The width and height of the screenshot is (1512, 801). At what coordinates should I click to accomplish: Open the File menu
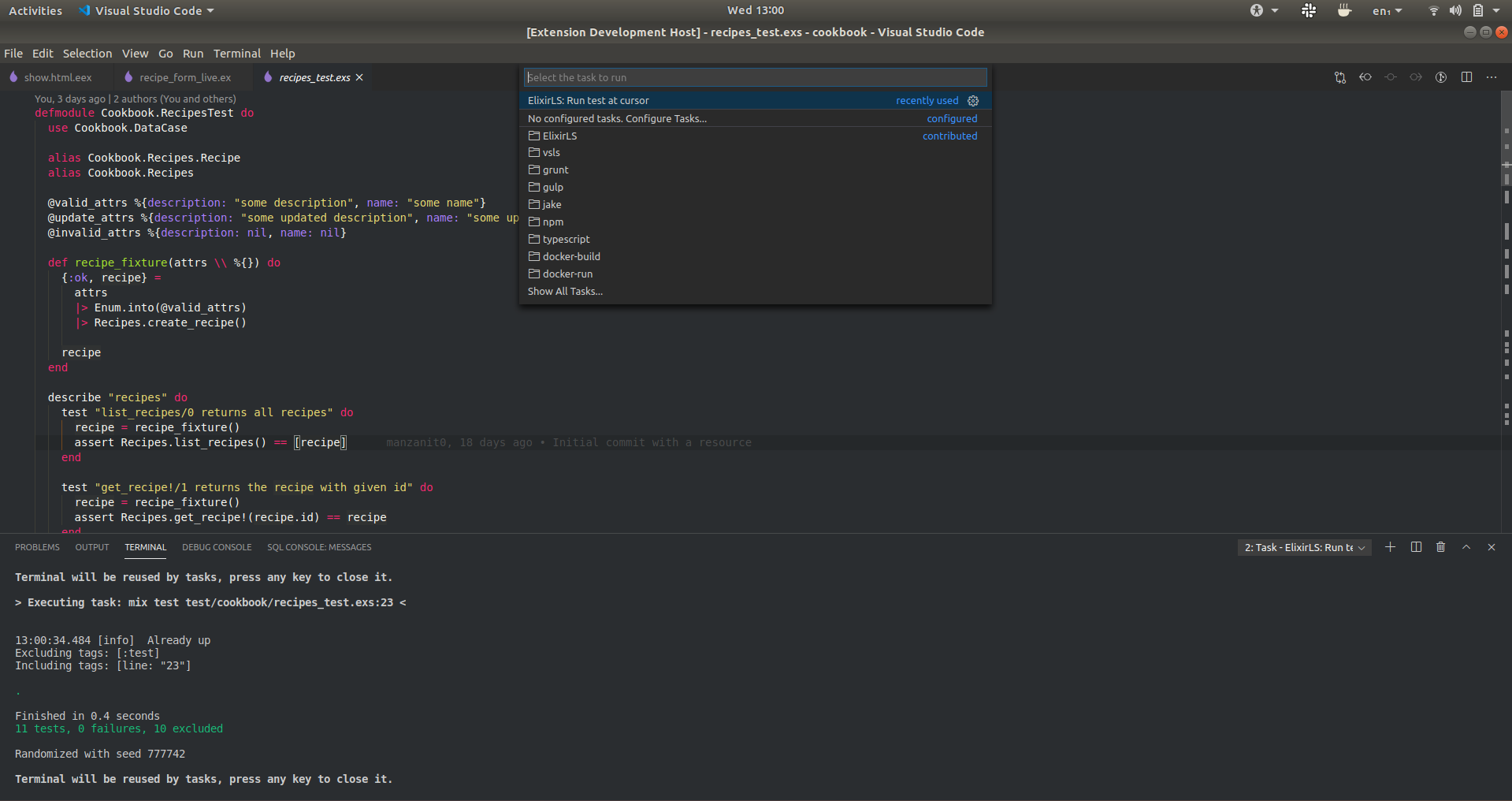click(13, 54)
